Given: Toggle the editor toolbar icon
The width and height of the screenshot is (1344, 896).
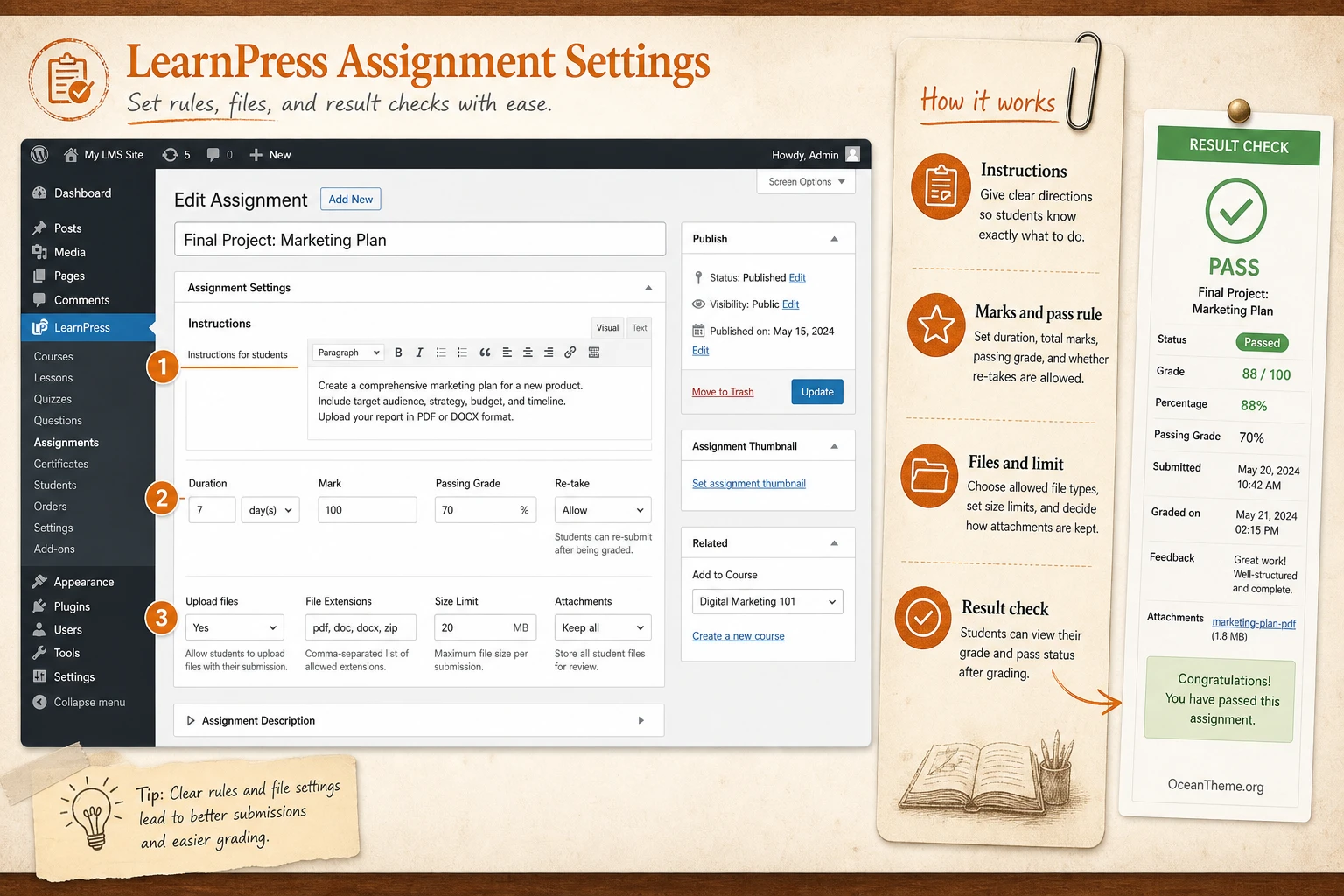Looking at the screenshot, I should click(x=594, y=353).
